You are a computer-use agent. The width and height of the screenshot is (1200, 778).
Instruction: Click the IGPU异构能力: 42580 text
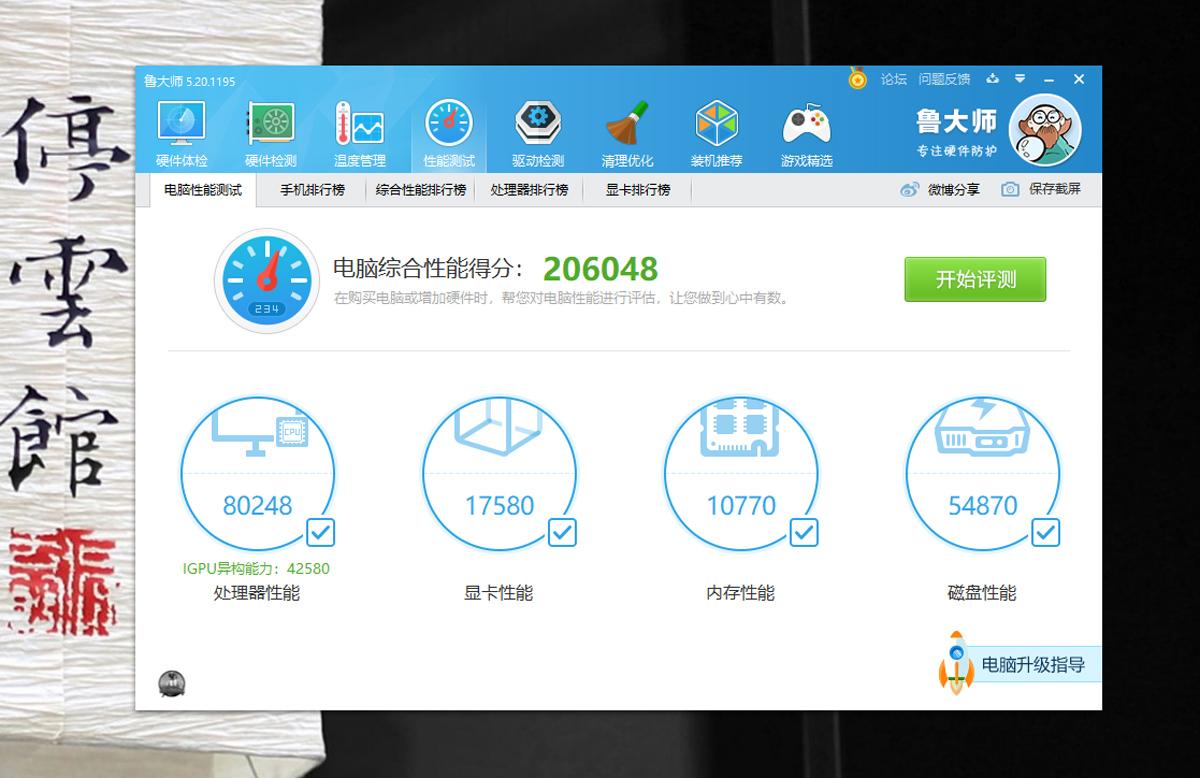tap(256, 568)
